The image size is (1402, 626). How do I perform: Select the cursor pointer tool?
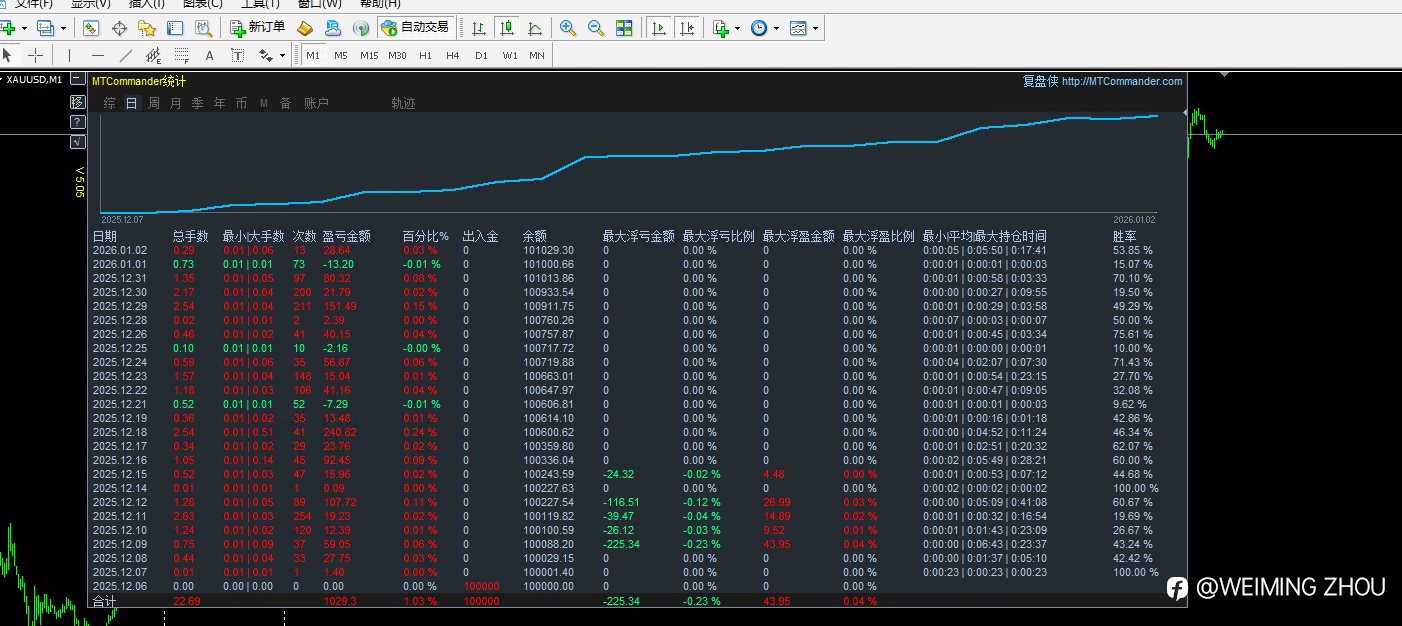coord(8,55)
